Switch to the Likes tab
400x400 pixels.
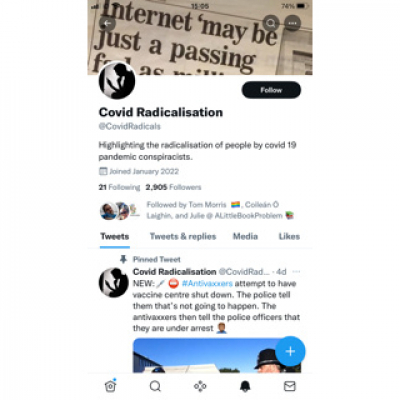(x=289, y=236)
